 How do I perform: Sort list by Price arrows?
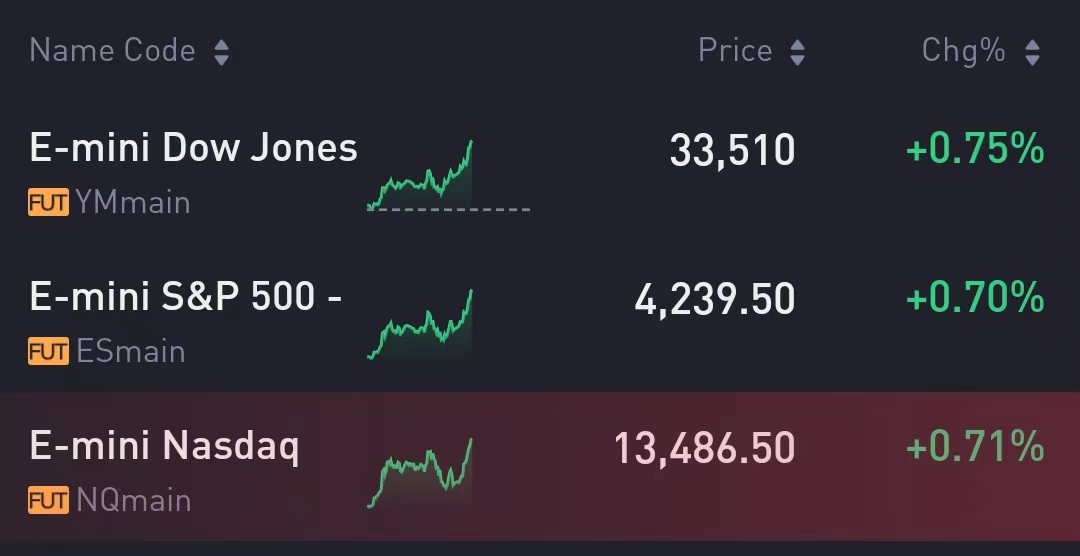tap(797, 52)
